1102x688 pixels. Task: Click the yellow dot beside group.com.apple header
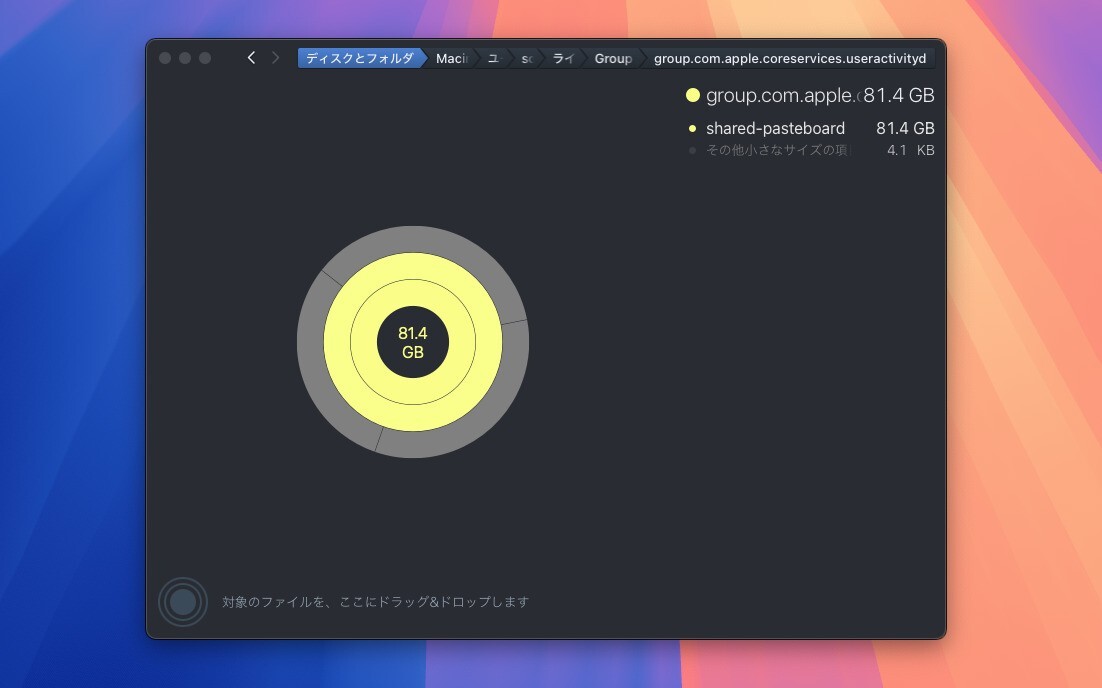click(x=692, y=96)
